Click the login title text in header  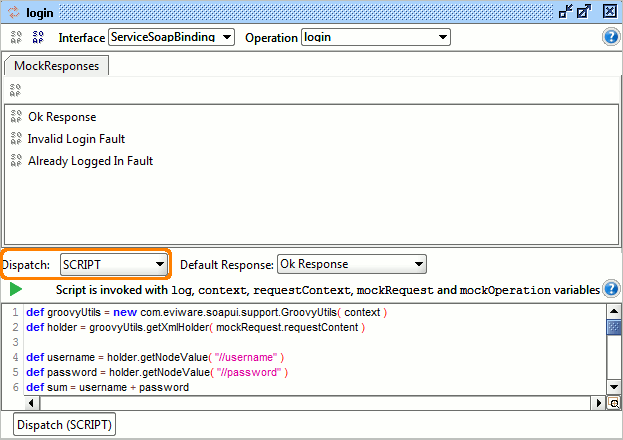point(40,13)
